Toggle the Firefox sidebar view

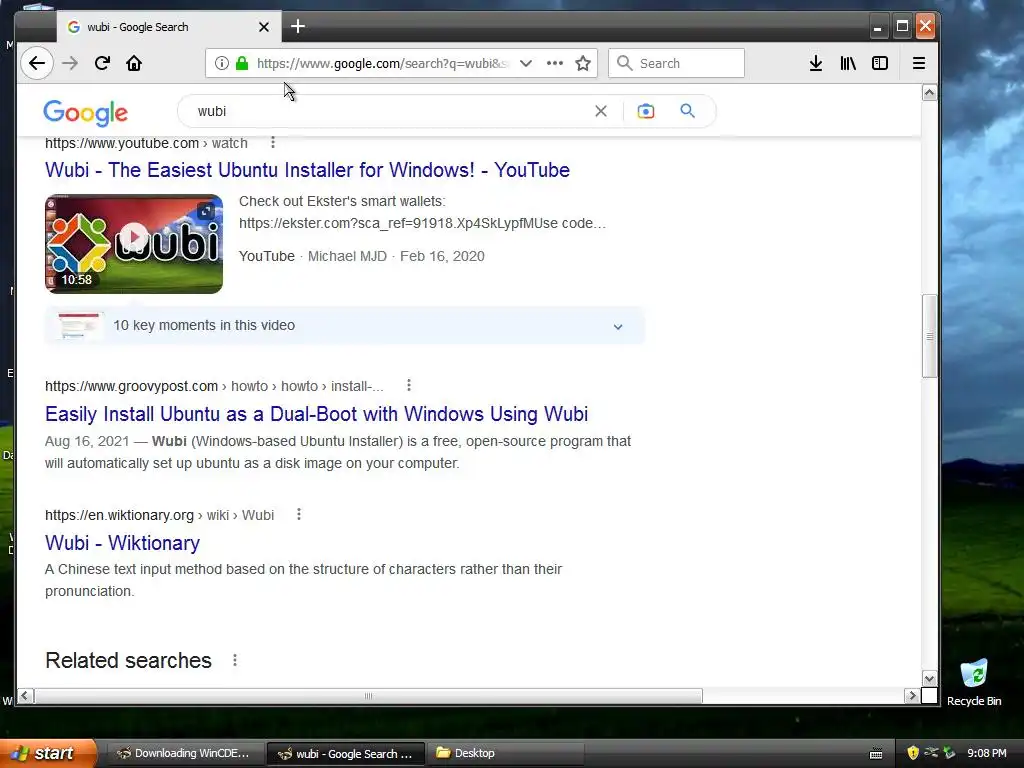pyautogui.click(x=880, y=63)
